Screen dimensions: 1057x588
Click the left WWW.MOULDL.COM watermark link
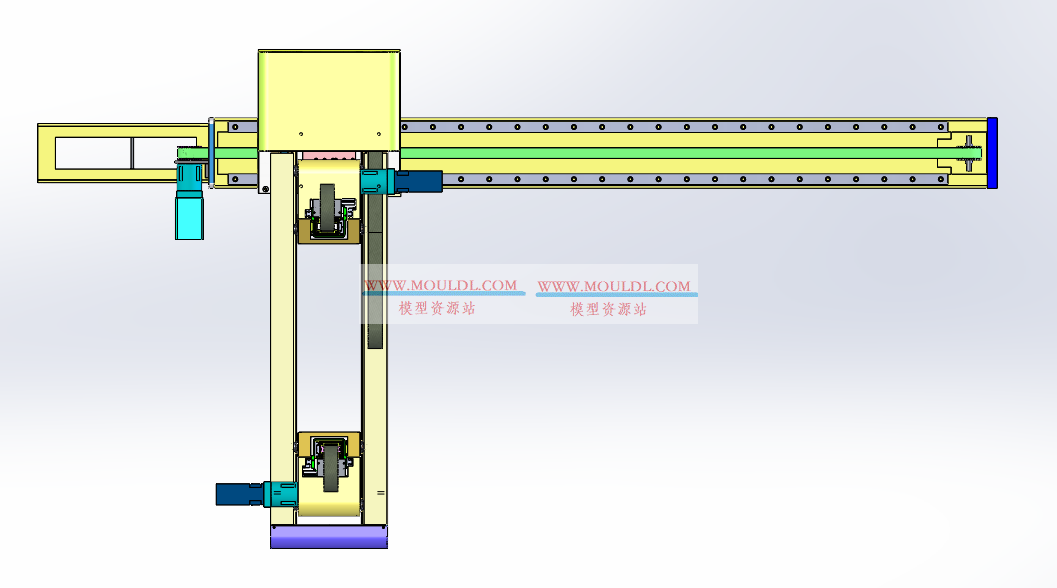(441, 286)
